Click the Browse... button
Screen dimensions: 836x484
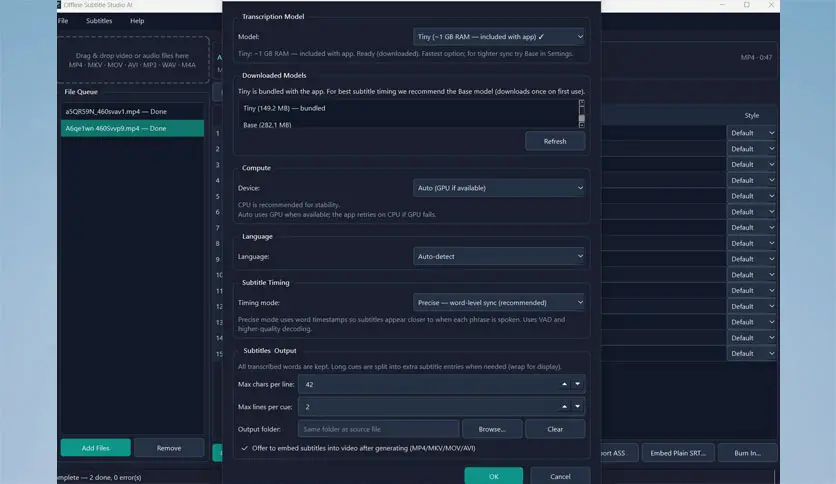[x=492, y=429]
